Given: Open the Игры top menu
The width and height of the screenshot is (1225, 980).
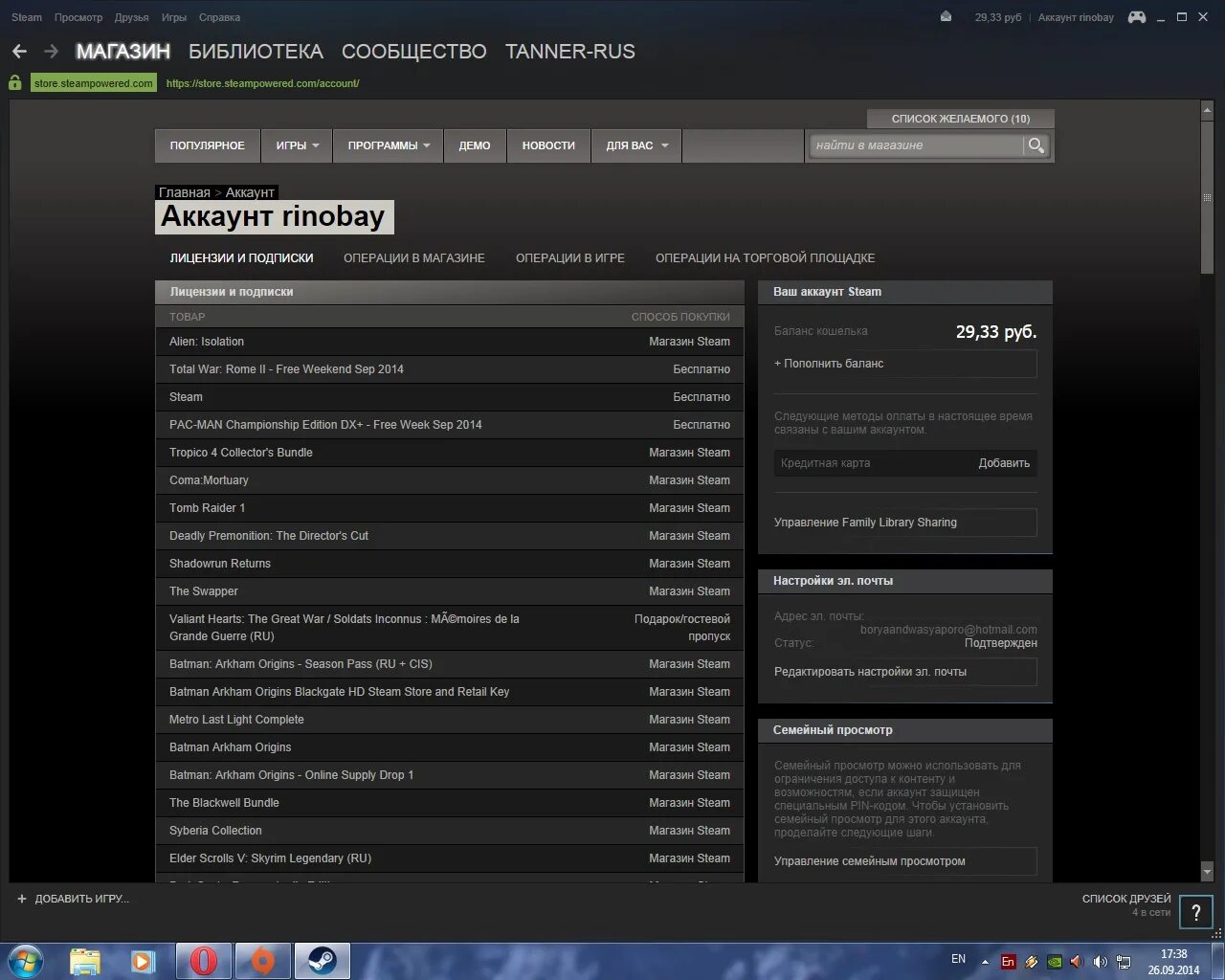Looking at the screenshot, I should [174, 17].
